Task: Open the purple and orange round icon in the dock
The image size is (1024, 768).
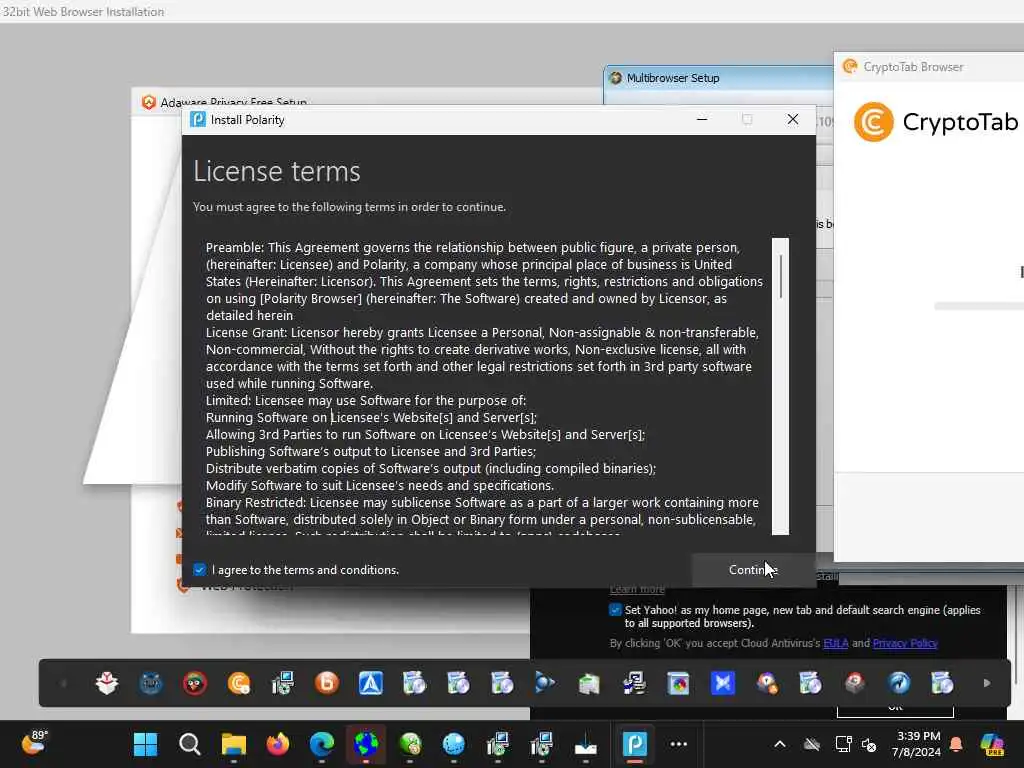Action: [x=766, y=683]
